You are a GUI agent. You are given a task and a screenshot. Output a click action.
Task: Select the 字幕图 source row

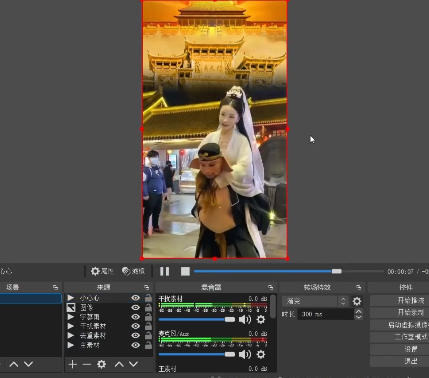(109, 317)
